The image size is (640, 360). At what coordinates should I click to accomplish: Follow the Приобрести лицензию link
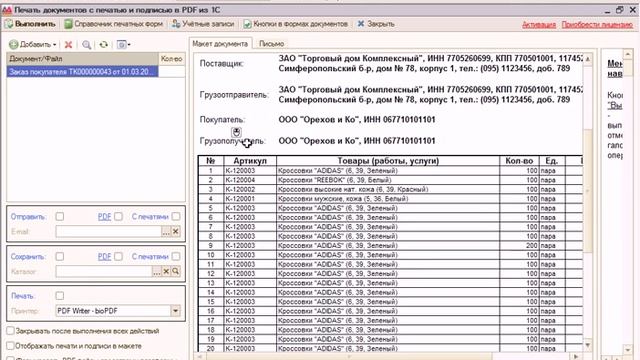pos(597,24)
